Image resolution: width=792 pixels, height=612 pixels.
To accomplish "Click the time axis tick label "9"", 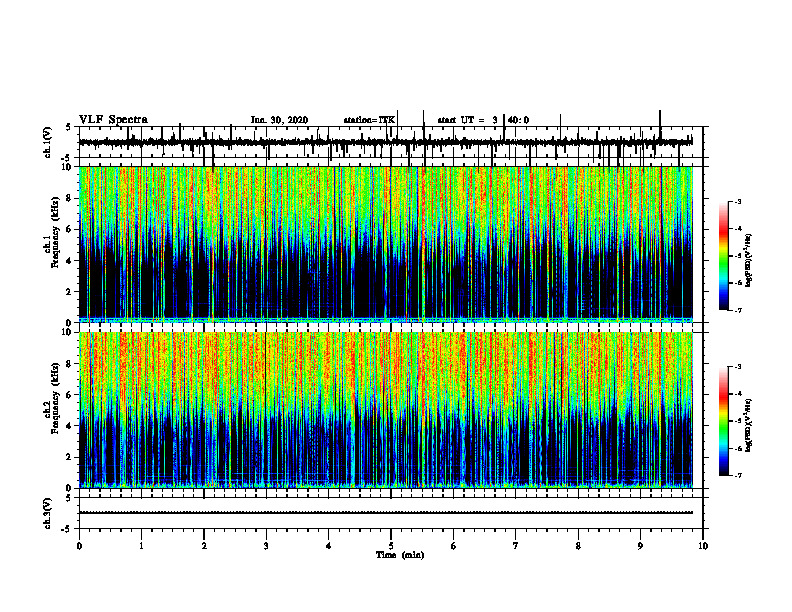I will coord(640,546).
